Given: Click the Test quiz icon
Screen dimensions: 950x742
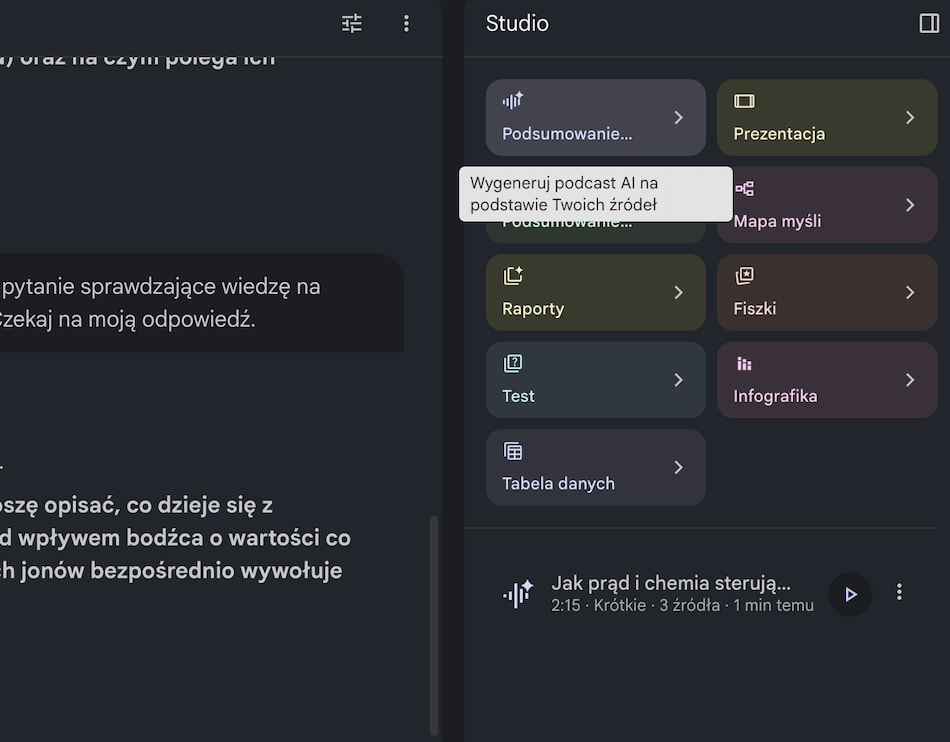Looking at the screenshot, I should pyautogui.click(x=513, y=363).
